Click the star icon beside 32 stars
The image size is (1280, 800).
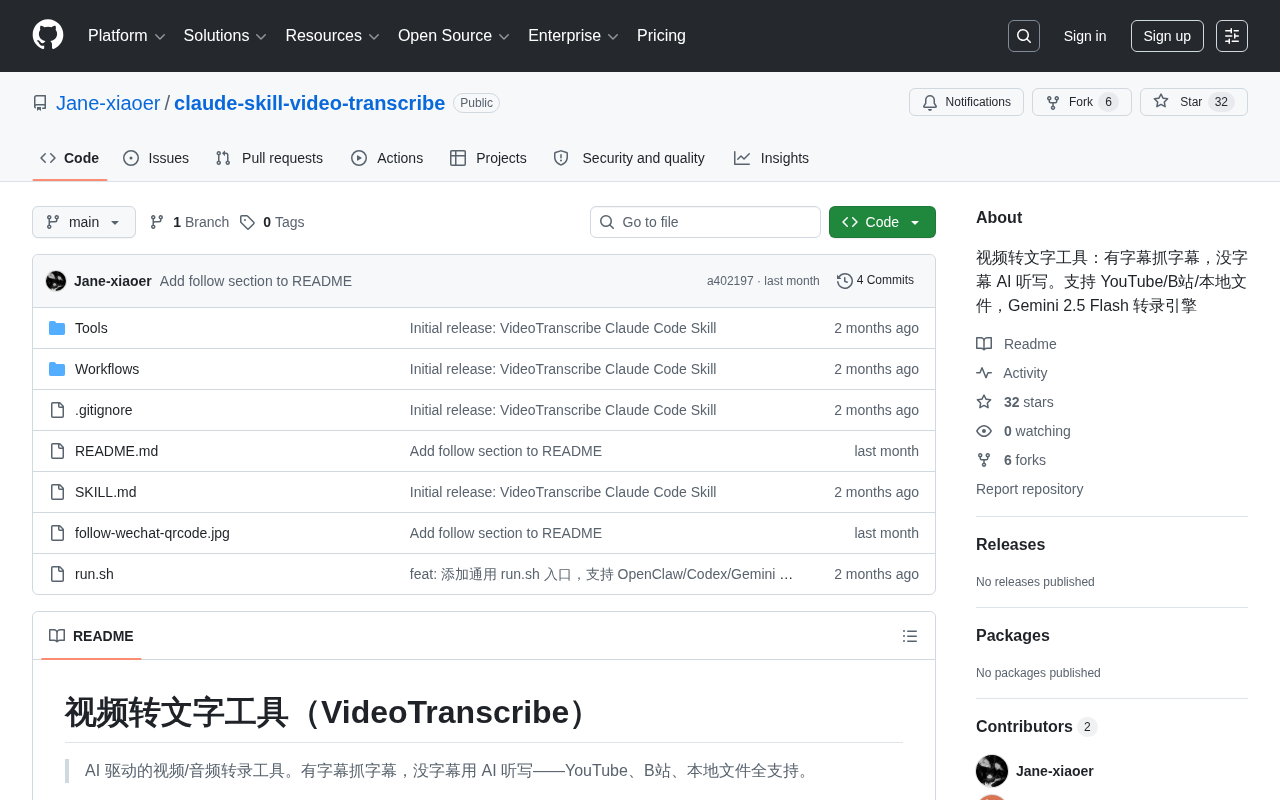(x=984, y=402)
